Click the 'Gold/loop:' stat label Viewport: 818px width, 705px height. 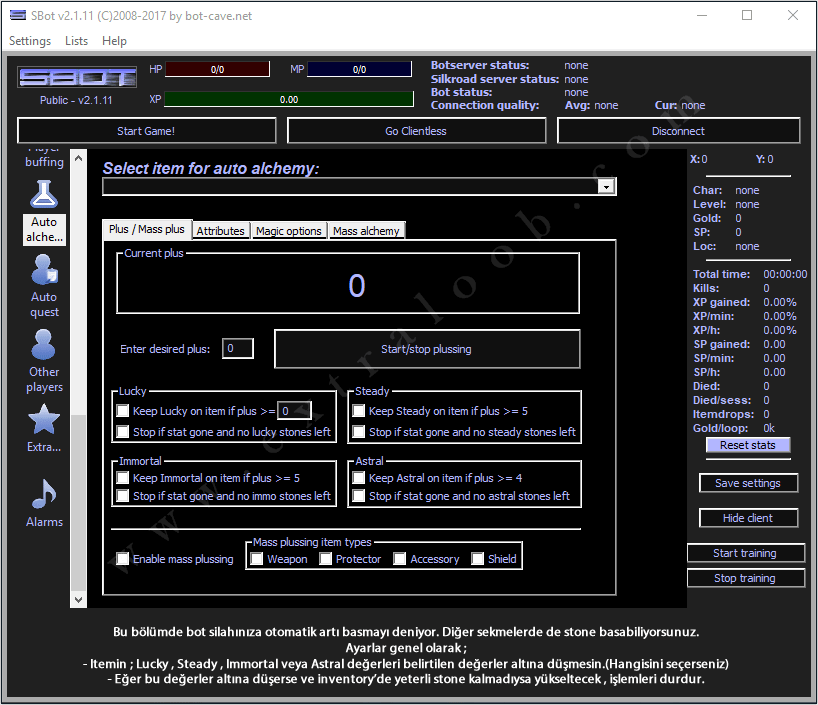pyautogui.click(x=720, y=428)
